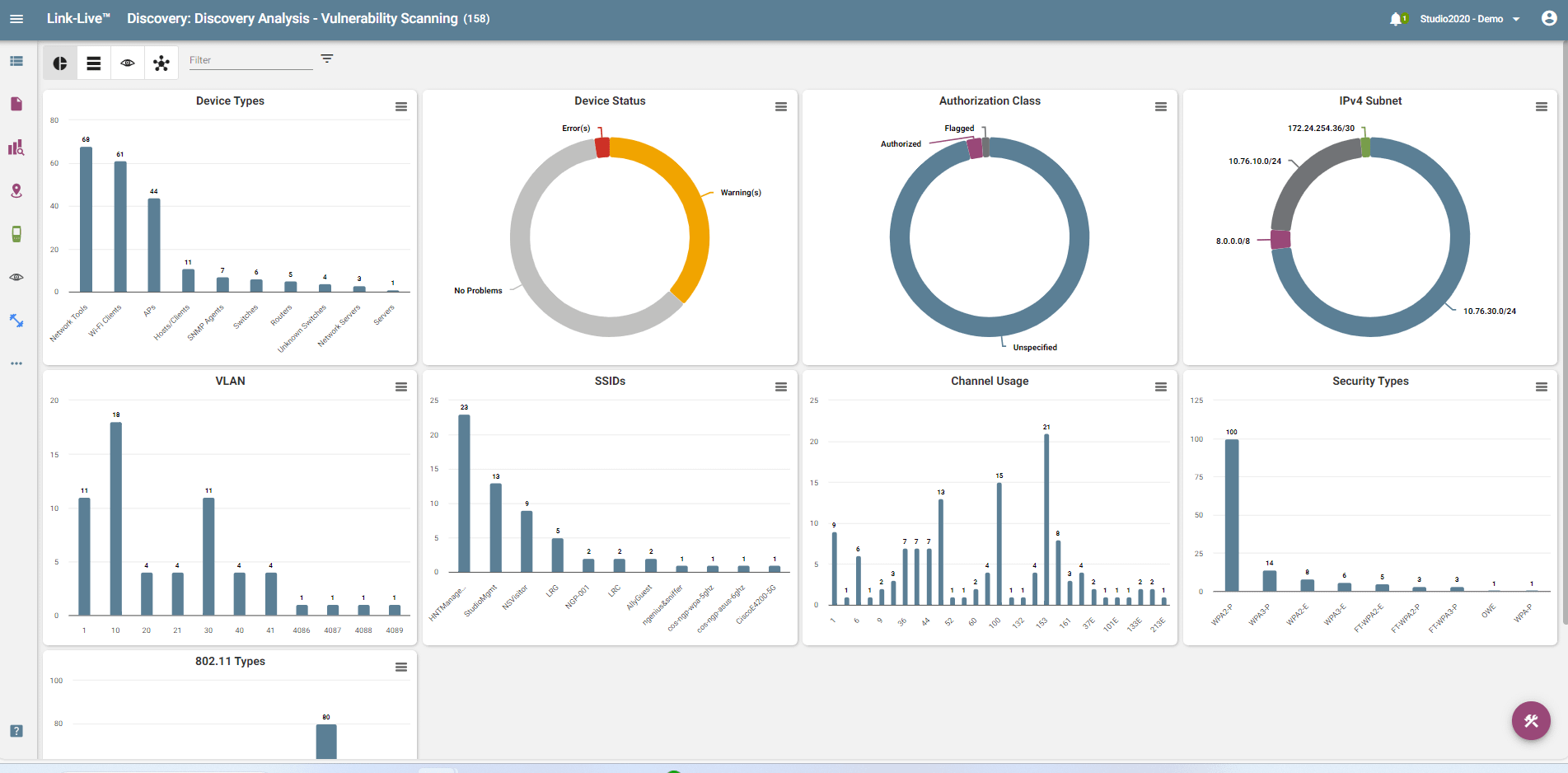Image resolution: width=1568 pixels, height=773 pixels.
Task: Click the round purple tools button
Action: tap(1531, 721)
